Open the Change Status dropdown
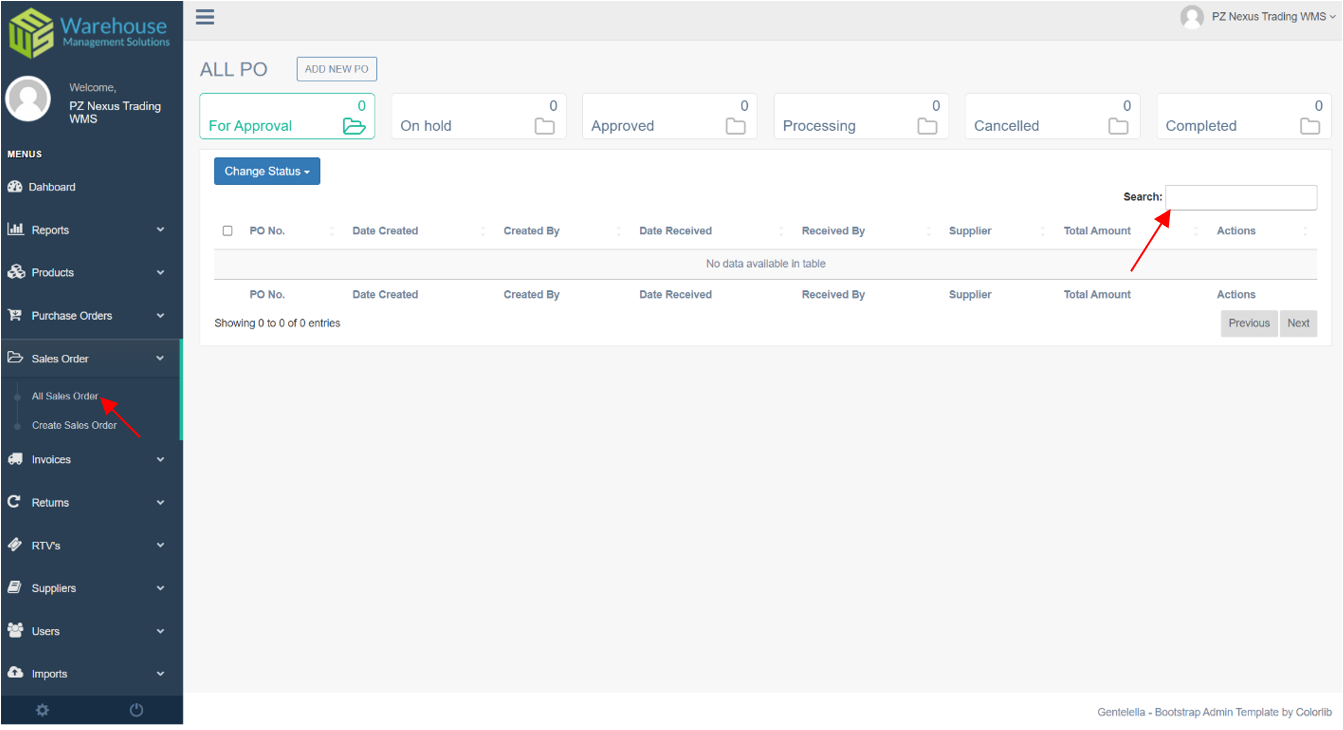The image size is (1343, 730). (x=266, y=171)
